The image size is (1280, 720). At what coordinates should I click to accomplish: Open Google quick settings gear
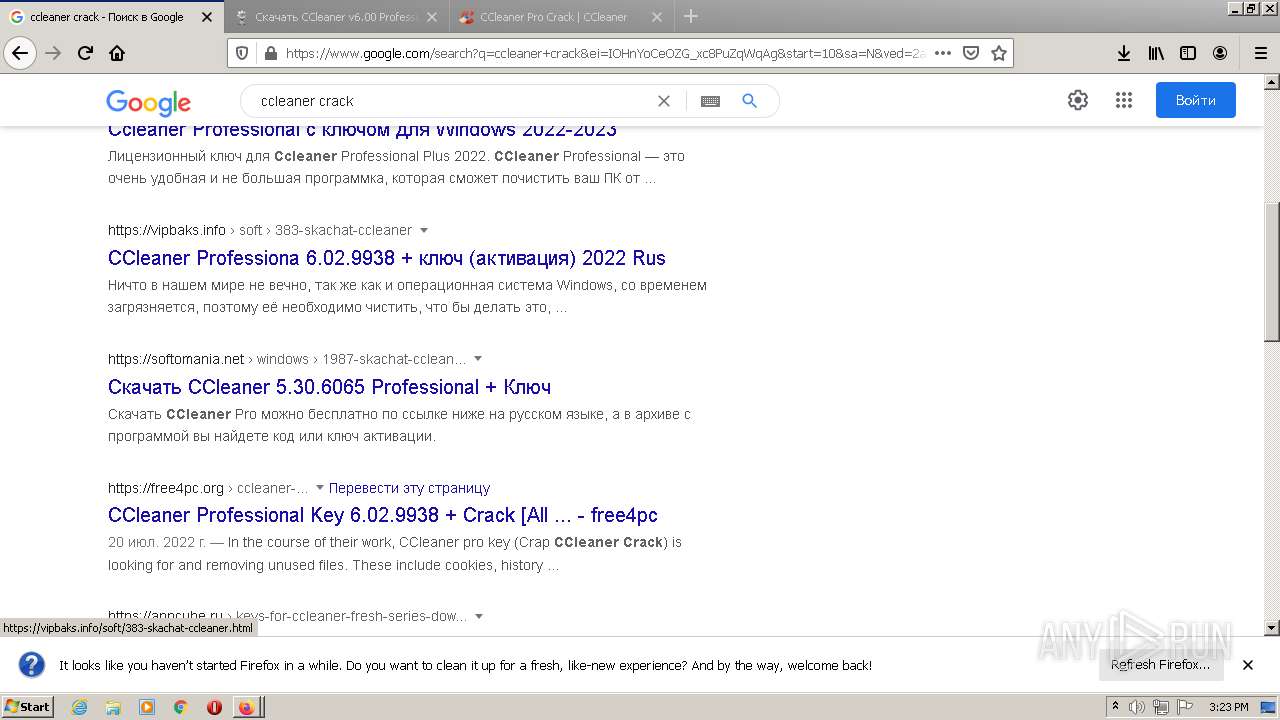coord(1078,100)
